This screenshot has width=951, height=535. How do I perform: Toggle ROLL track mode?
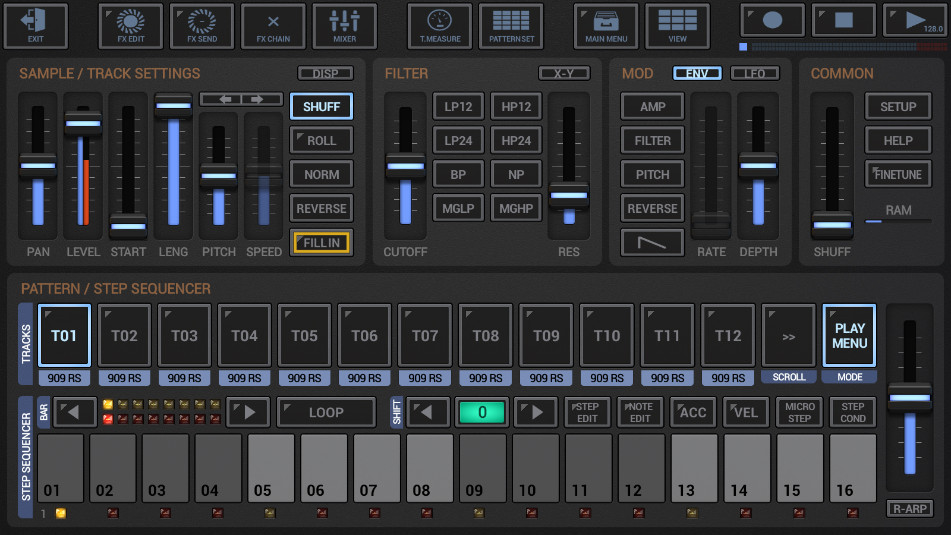pos(321,141)
